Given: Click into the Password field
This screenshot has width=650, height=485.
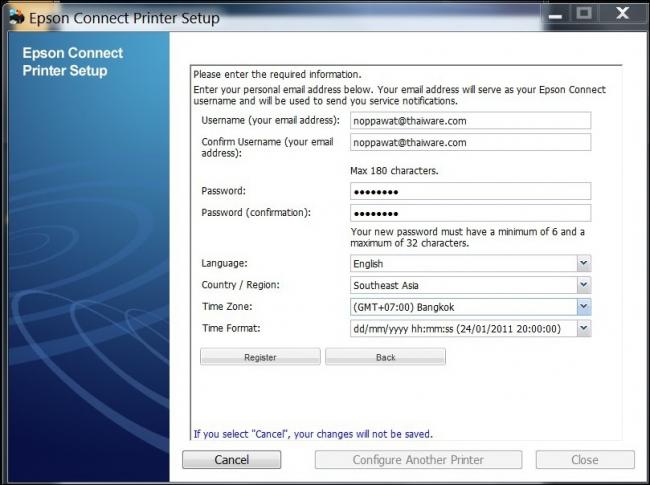Looking at the screenshot, I should tap(471, 192).
